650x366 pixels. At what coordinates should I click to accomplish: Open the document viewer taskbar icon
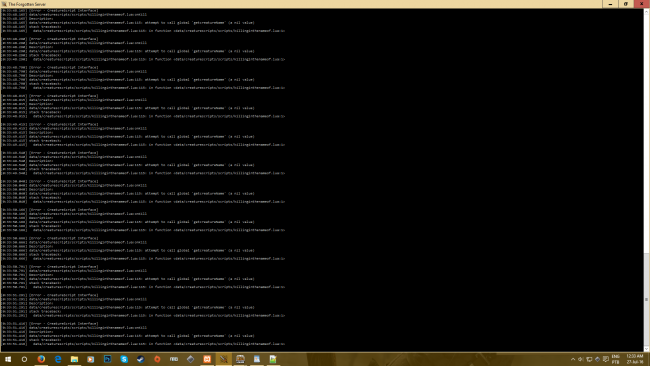pos(257,359)
